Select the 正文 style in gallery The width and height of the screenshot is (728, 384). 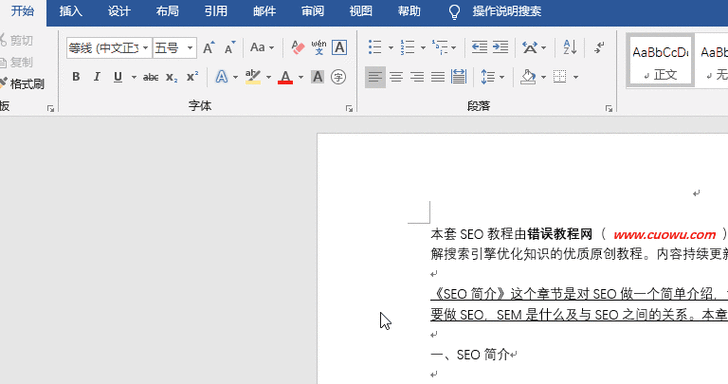(660, 60)
